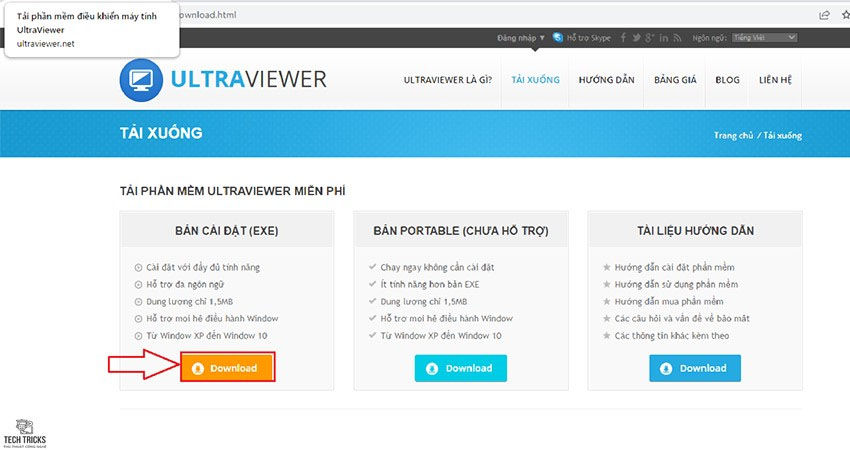Click the Hỗ trợ Skype link
The height and width of the screenshot is (450, 850).
589,37
